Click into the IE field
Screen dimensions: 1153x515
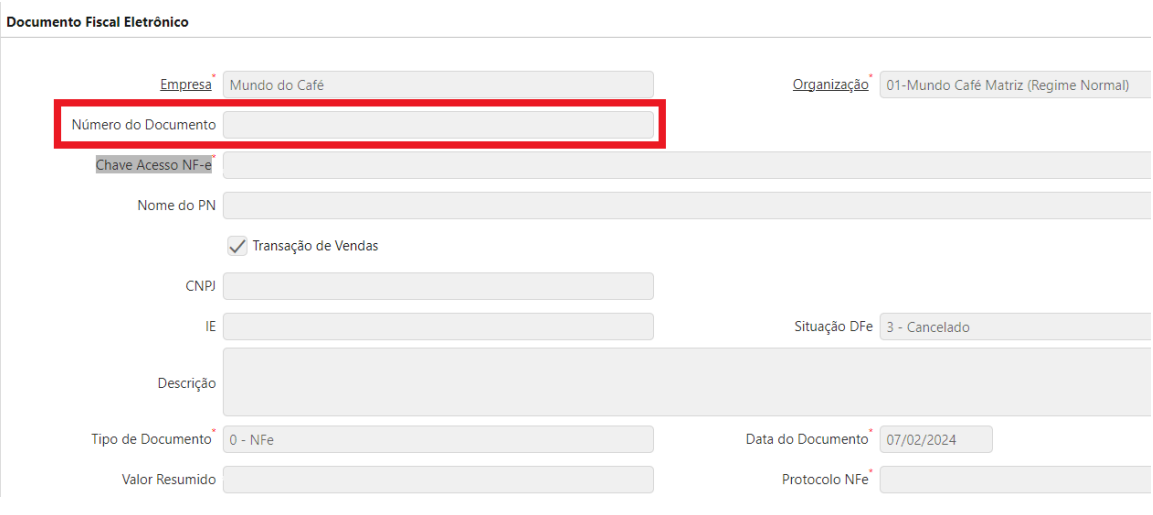point(438,327)
